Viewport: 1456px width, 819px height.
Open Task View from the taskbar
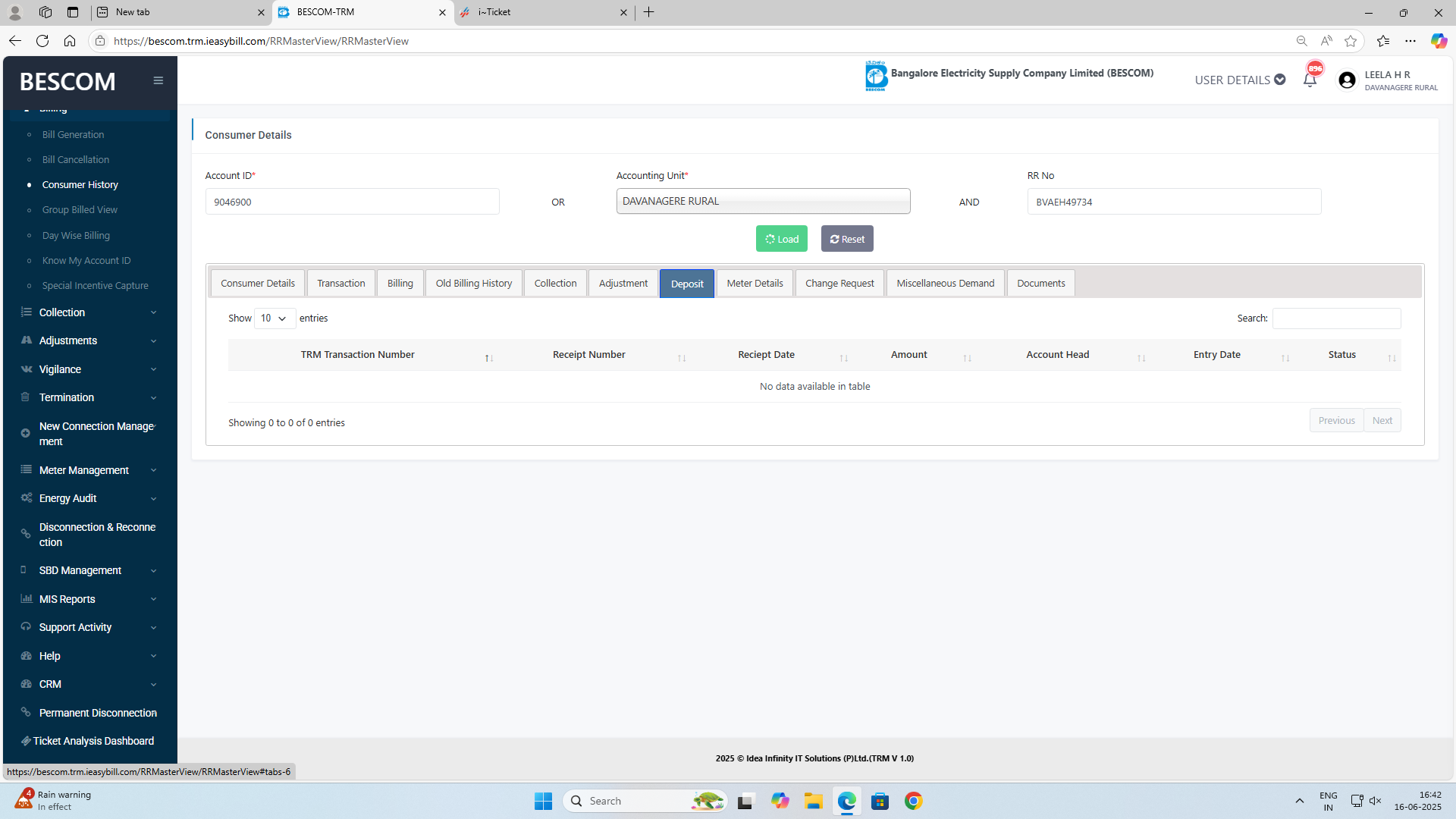[x=746, y=801]
